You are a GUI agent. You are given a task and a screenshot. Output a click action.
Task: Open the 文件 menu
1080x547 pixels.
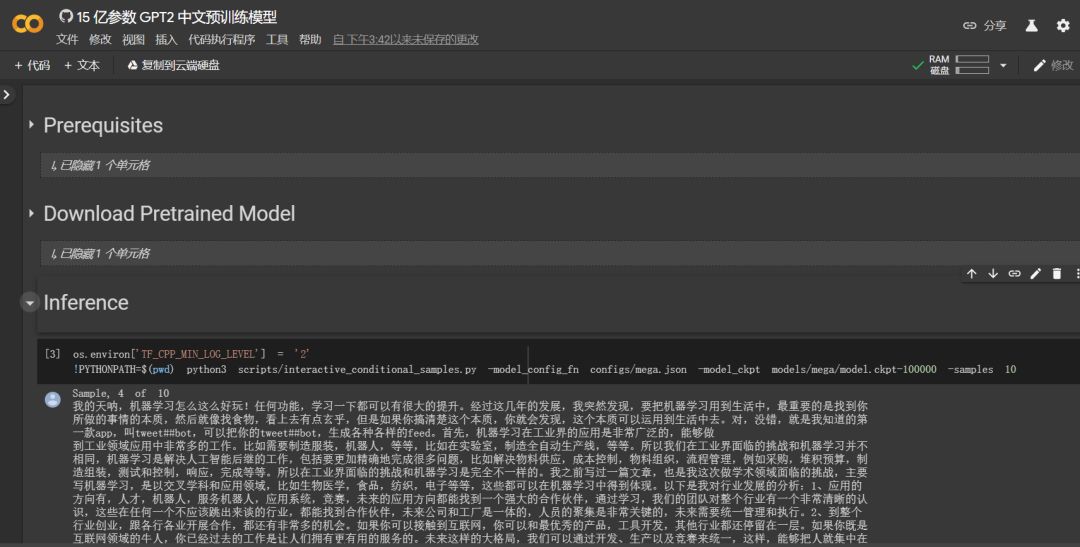tap(67, 39)
